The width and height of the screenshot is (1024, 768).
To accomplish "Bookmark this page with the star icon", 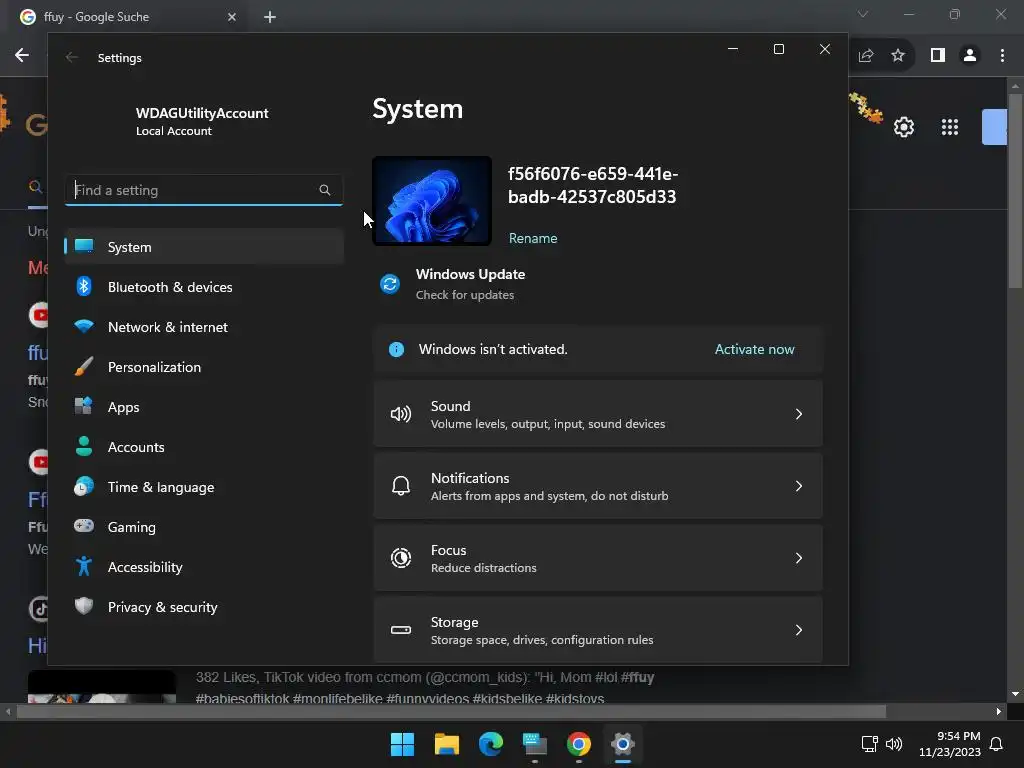I will click(x=898, y=56).
